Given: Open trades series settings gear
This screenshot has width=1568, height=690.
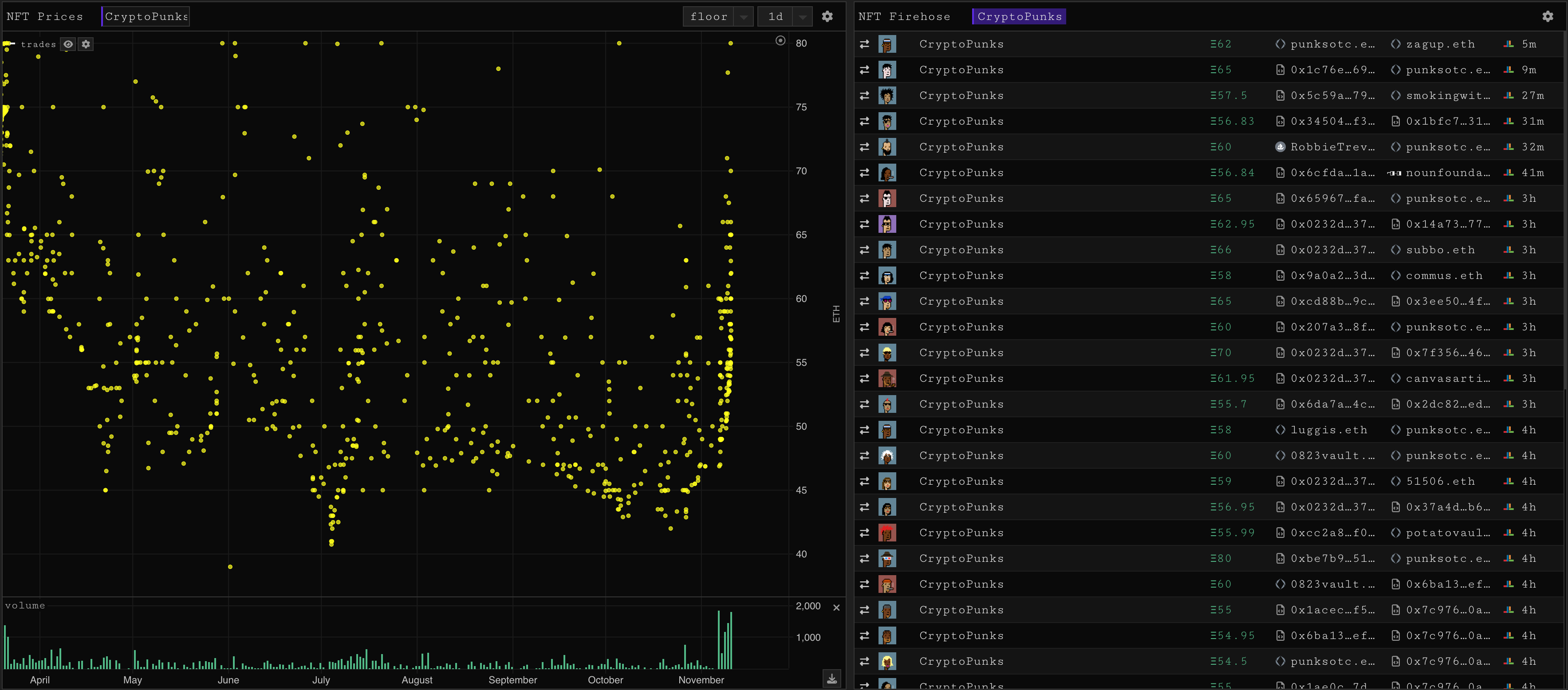Looking at the screenshot, I should 86,44.
